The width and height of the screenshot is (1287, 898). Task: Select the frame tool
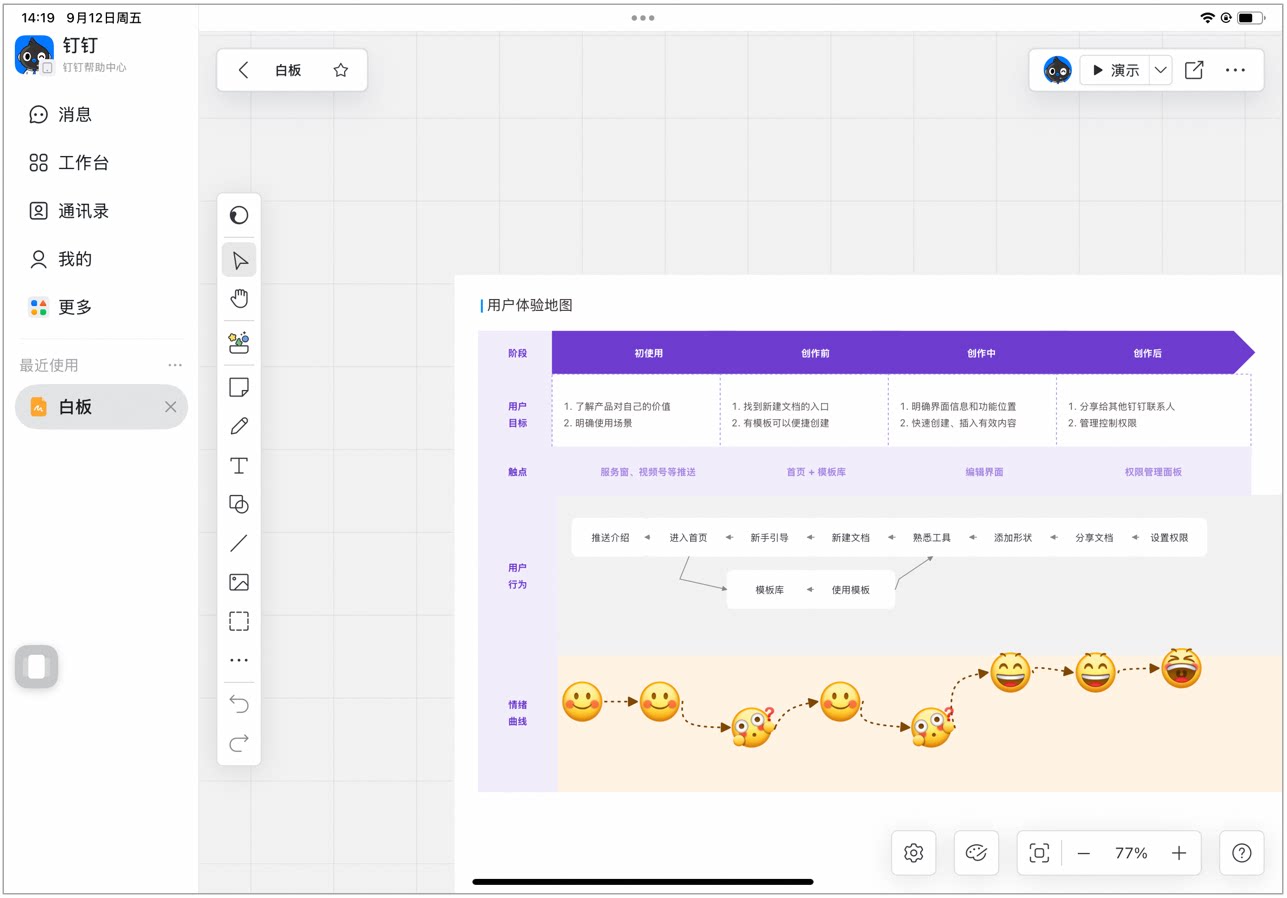coord(239,621)
